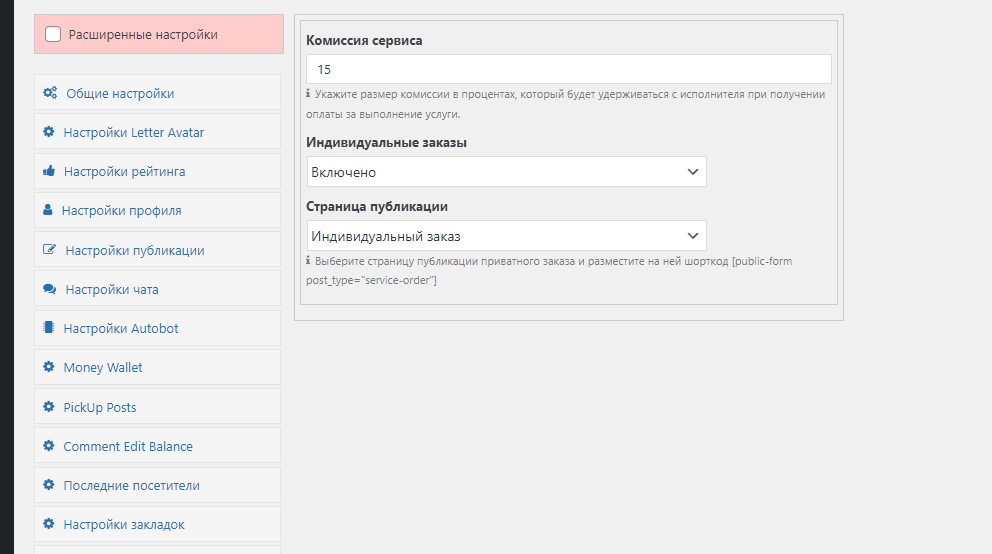Enable the Расширенные настройки checkbox
Screen dimensions: 992x554
[53, 34]
